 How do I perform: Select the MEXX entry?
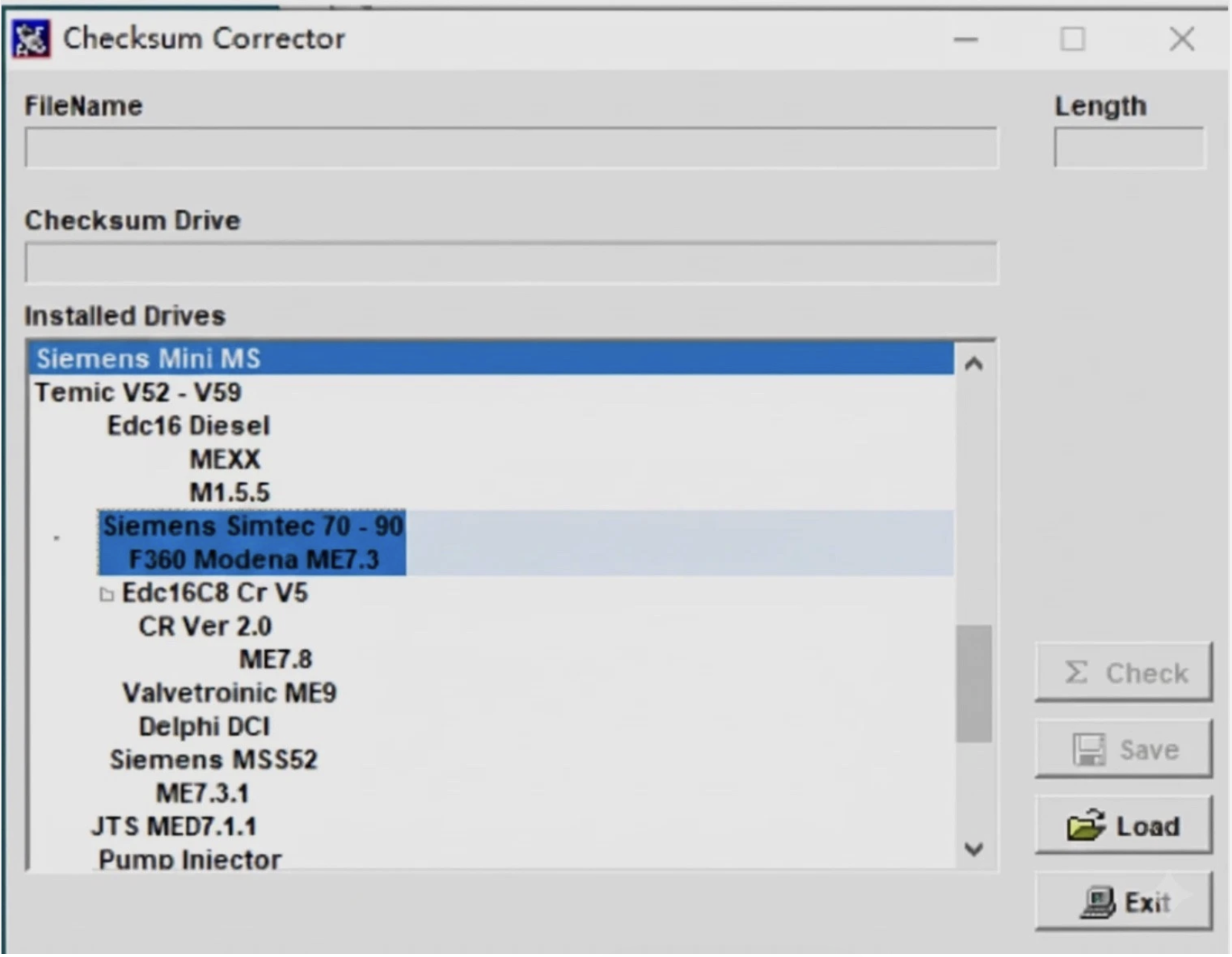click(224, 459)
